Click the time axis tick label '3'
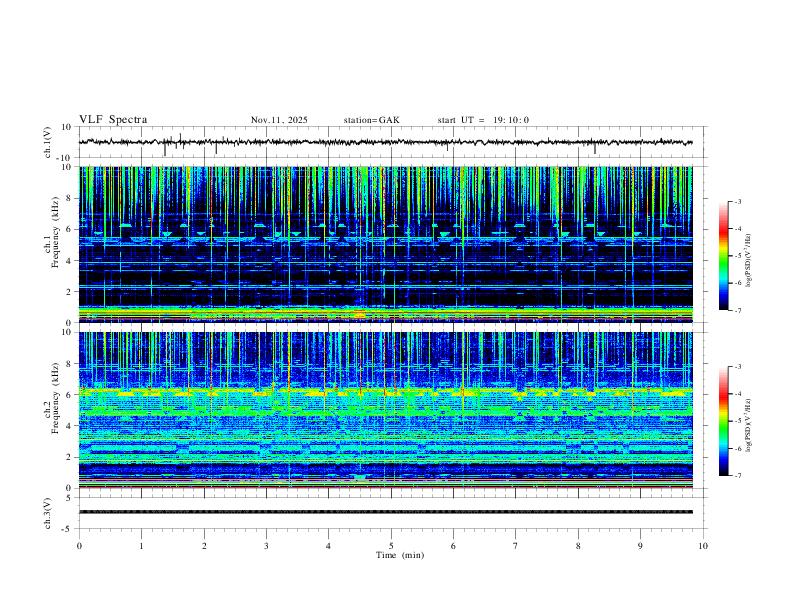This screenshot has height=612, width=792. tap(266, 546)
